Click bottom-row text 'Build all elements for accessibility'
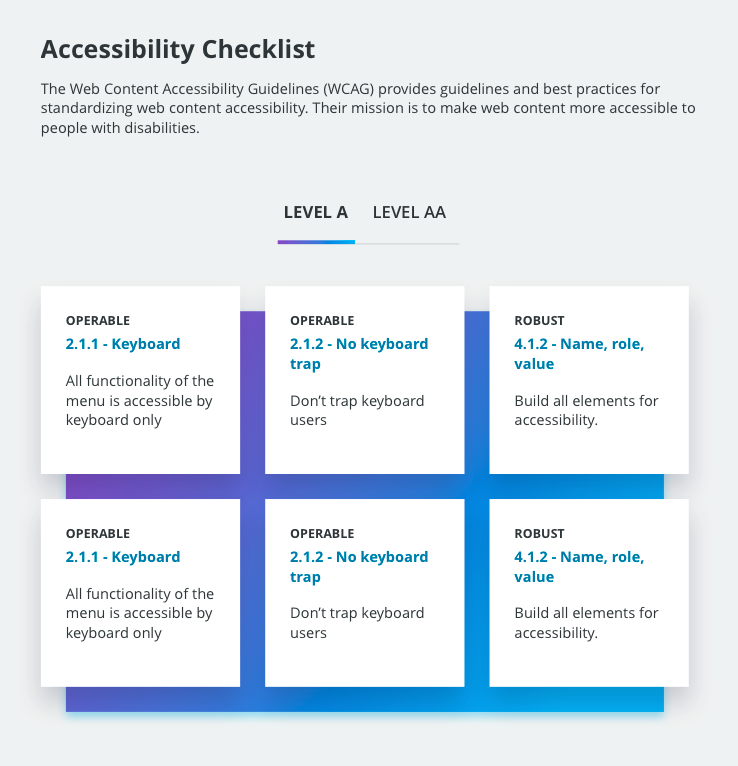This screenshot has width=738, height=766. click(586, 623)
